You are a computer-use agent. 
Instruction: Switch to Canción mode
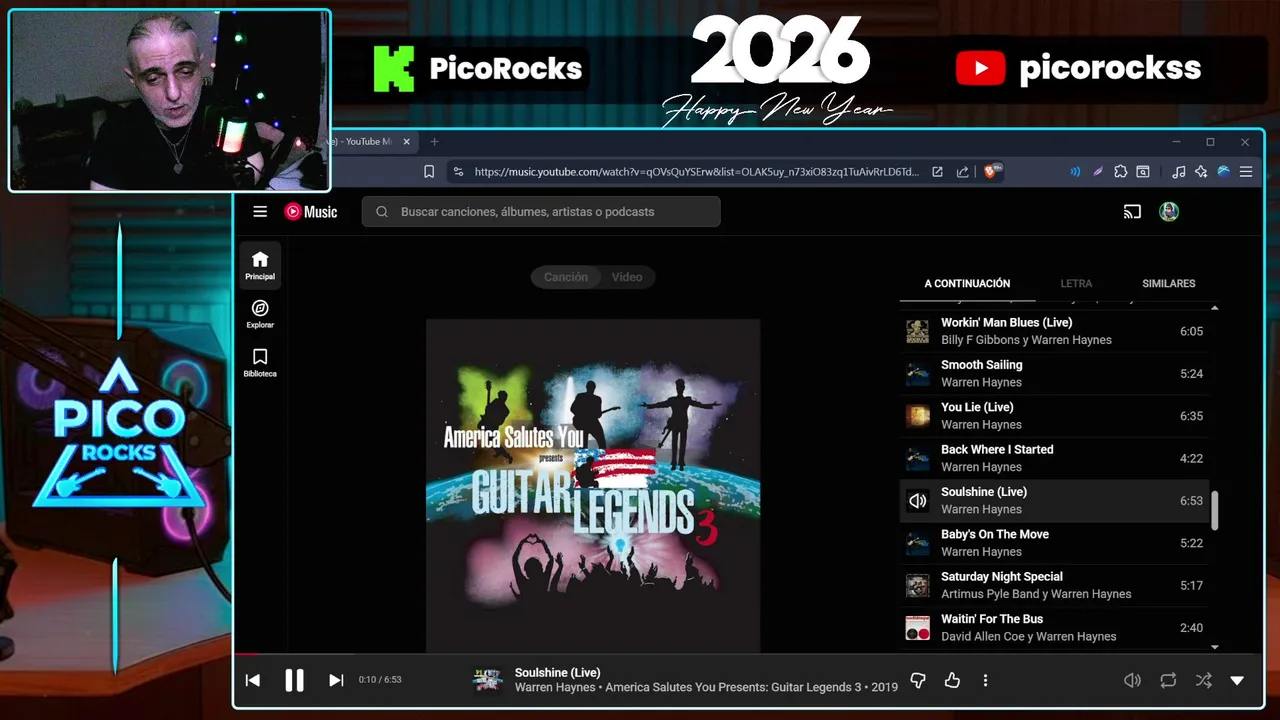click(566, 277)
